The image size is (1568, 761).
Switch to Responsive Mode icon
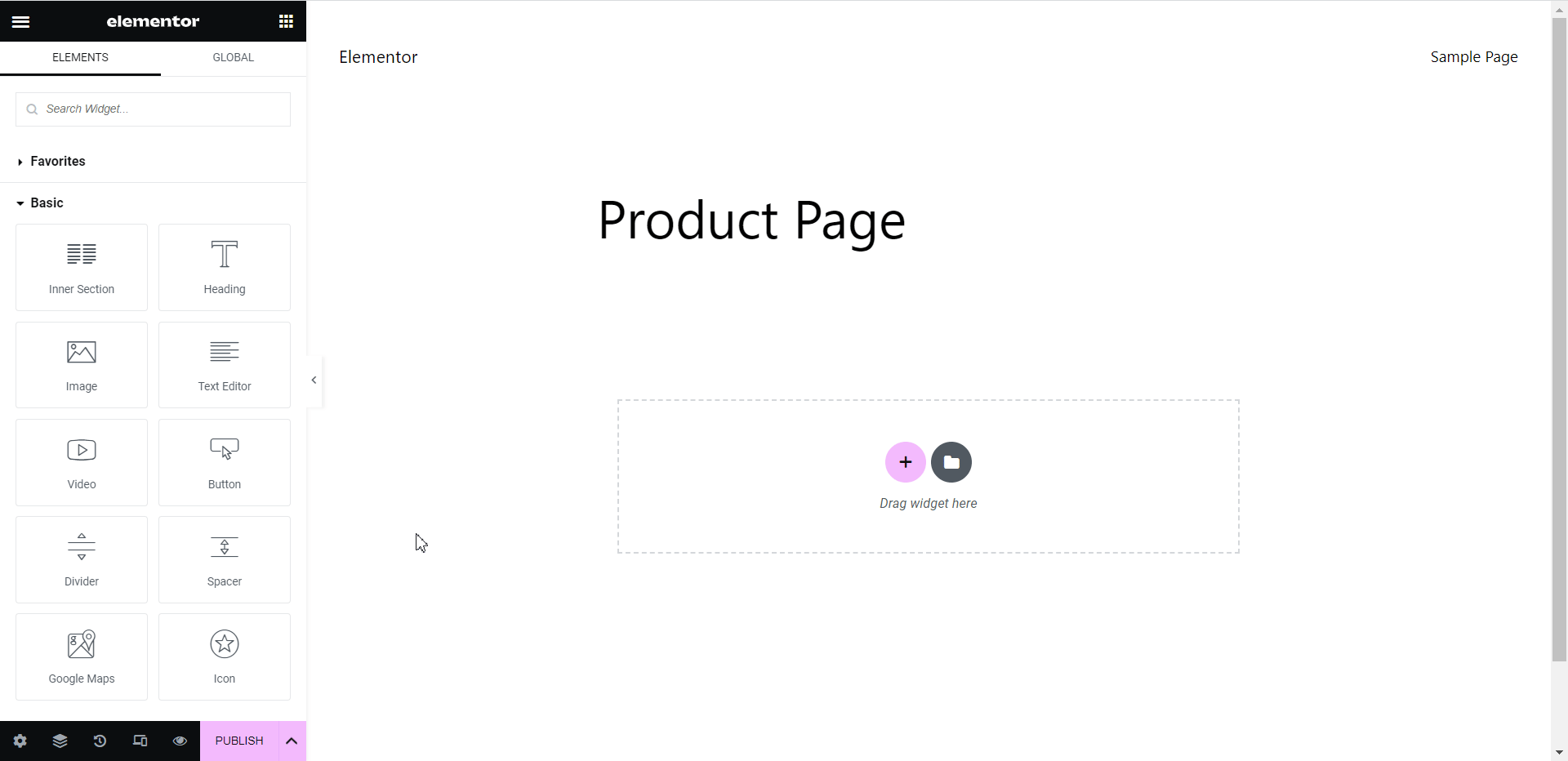click(x=140, y=741)
